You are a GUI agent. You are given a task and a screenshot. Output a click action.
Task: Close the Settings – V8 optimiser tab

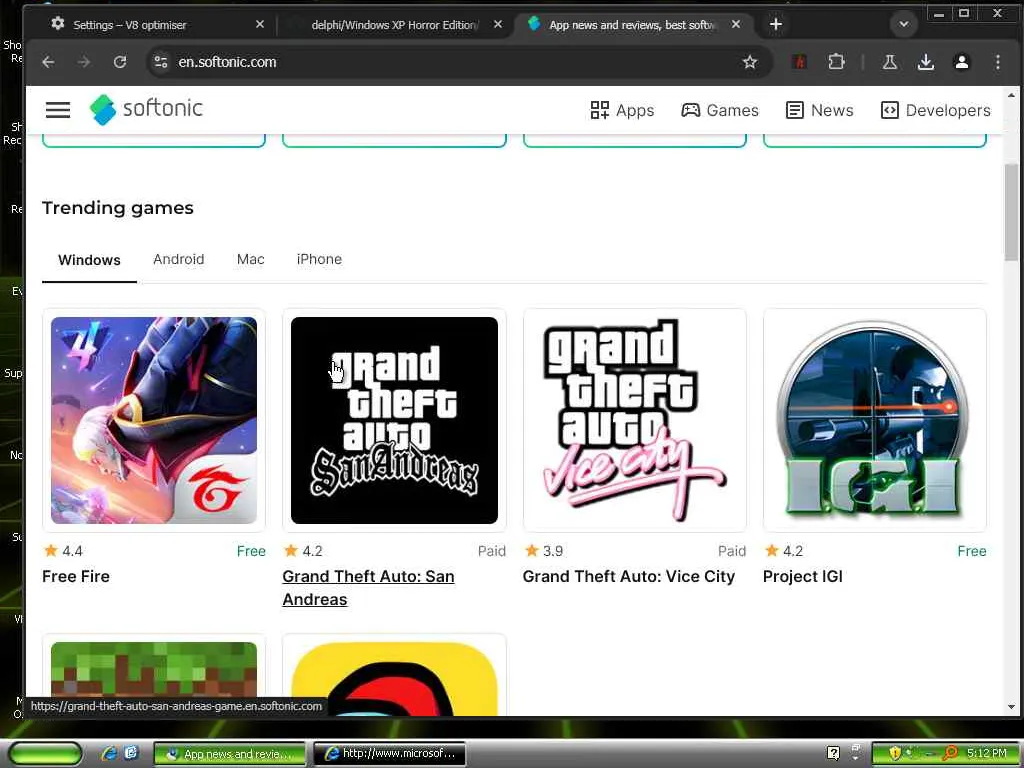click(260, 24)
